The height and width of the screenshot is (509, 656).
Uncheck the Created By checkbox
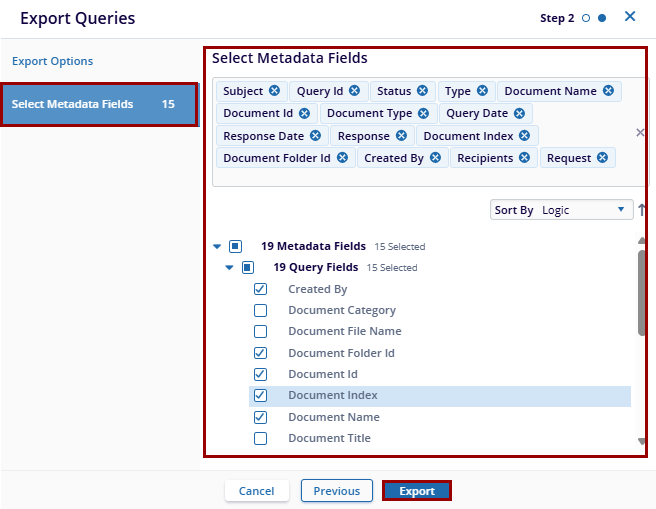tap(261, 289)
